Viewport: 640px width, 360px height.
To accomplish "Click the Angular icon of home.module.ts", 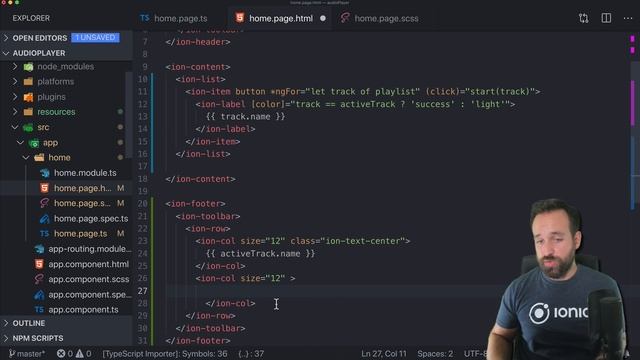I will click(x=44, y=173).
